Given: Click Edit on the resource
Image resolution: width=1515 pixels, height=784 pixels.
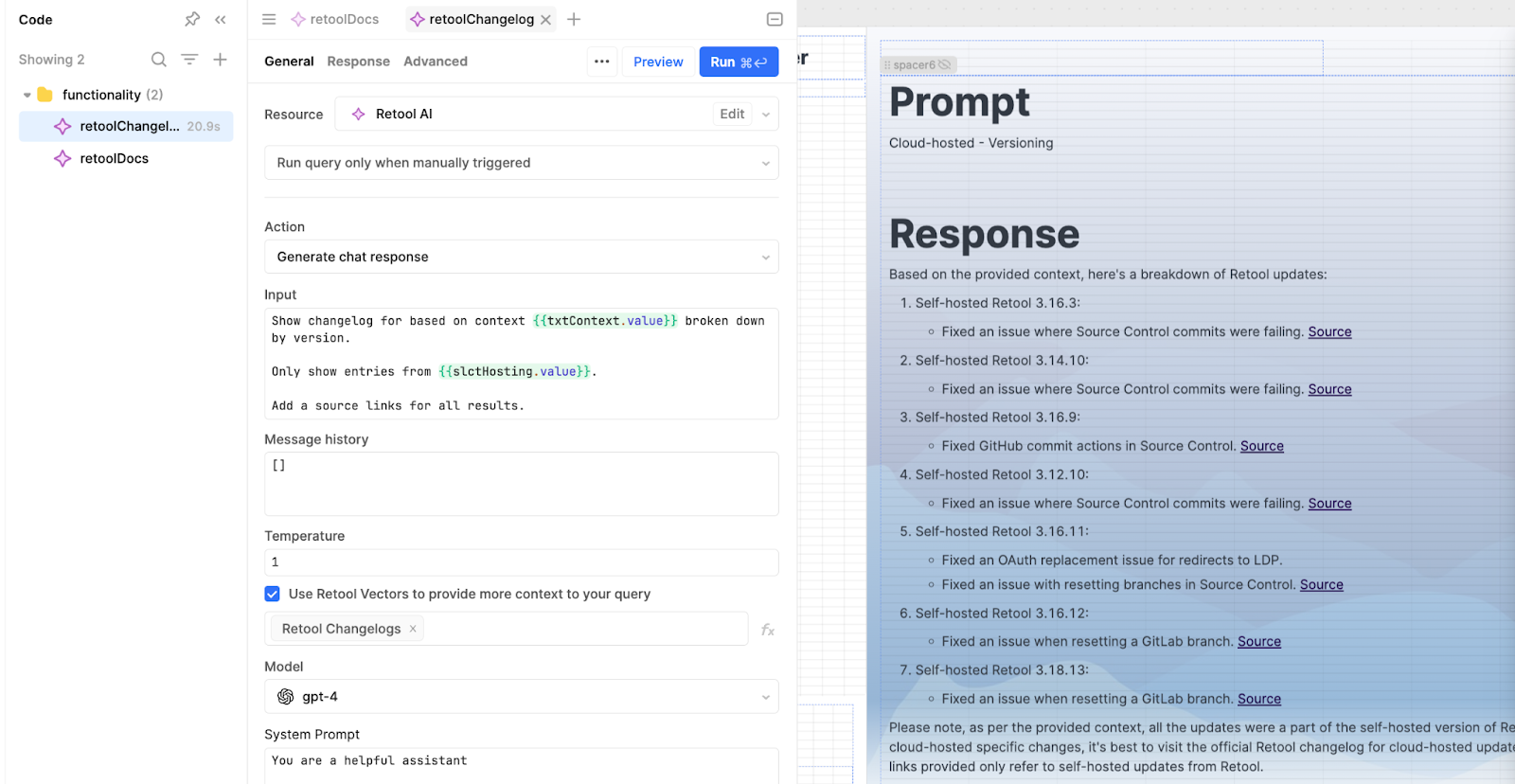Looking at the screenshot, I should [732, 114].
